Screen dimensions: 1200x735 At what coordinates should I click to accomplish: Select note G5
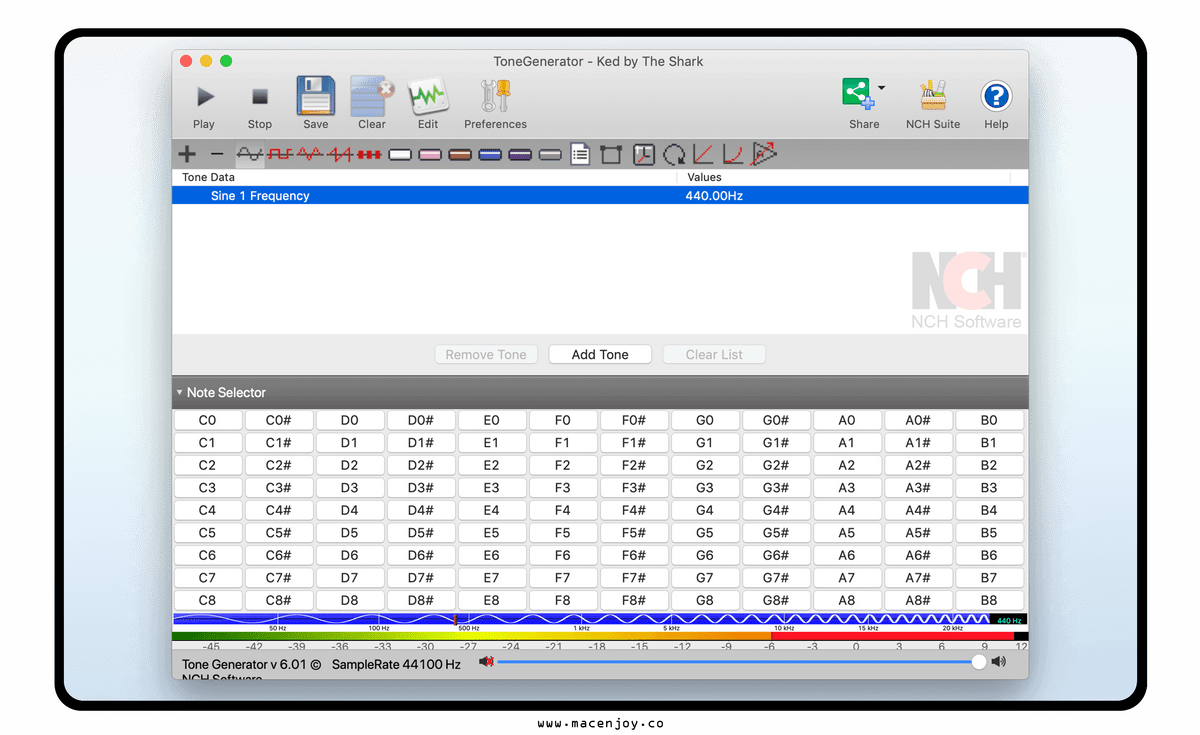(x=705, y=533)
